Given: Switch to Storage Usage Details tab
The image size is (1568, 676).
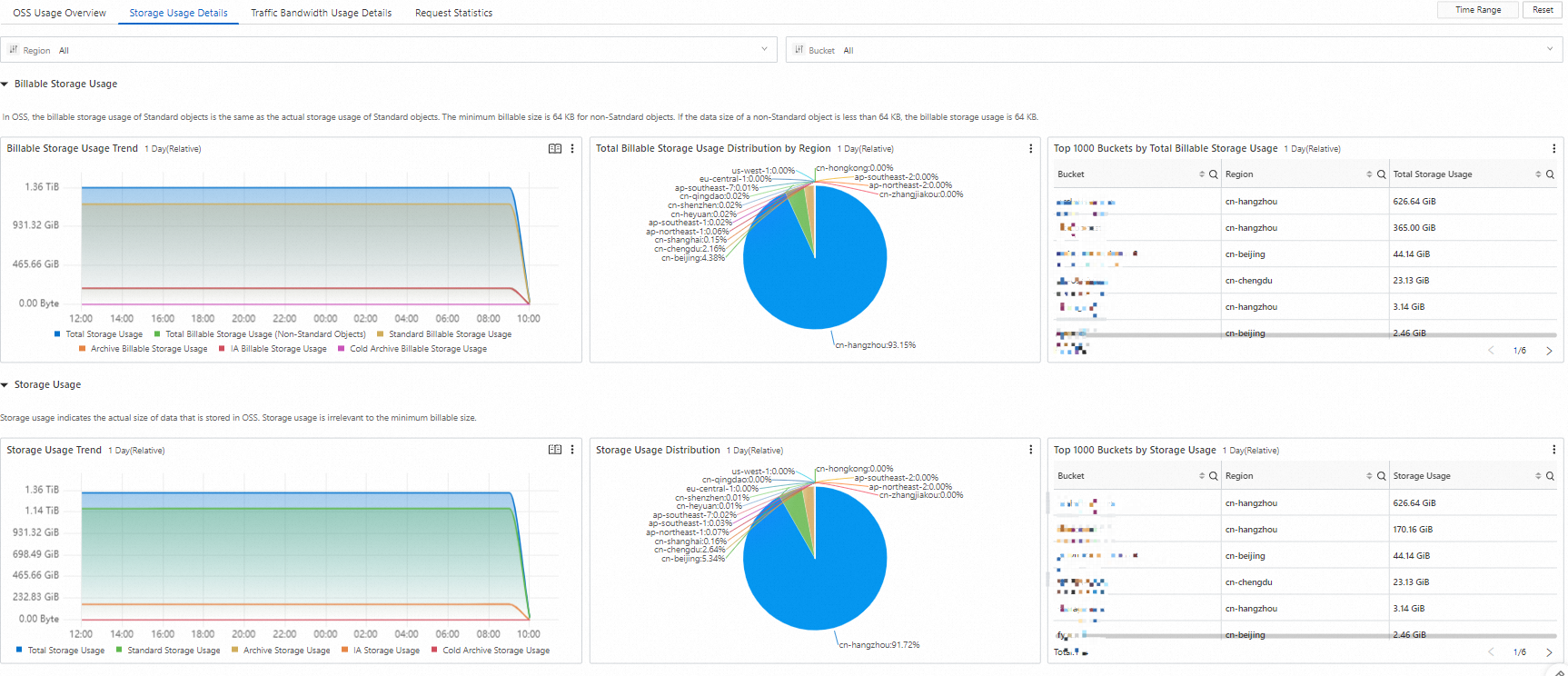Looking at the screenshot, I should click(178, 13).
